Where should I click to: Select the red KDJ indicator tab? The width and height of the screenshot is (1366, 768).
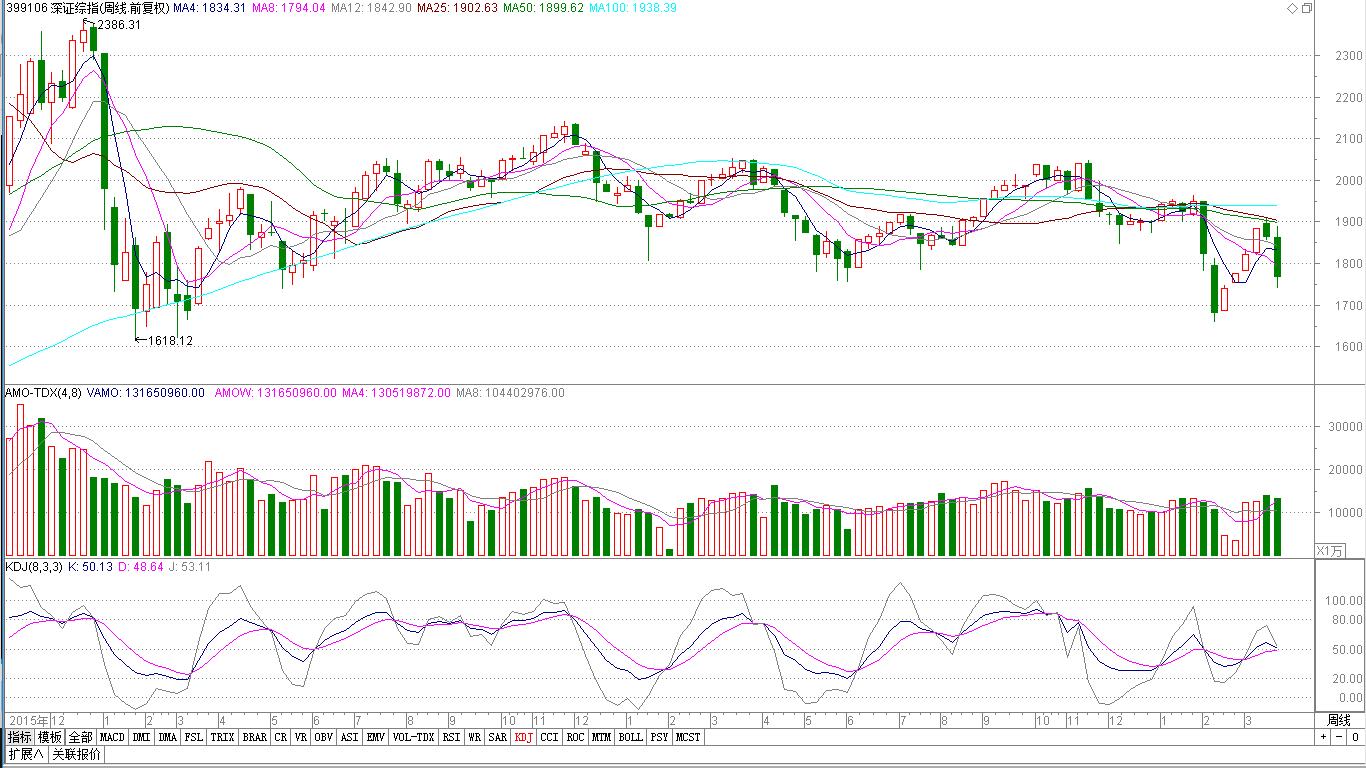(524, 738)
